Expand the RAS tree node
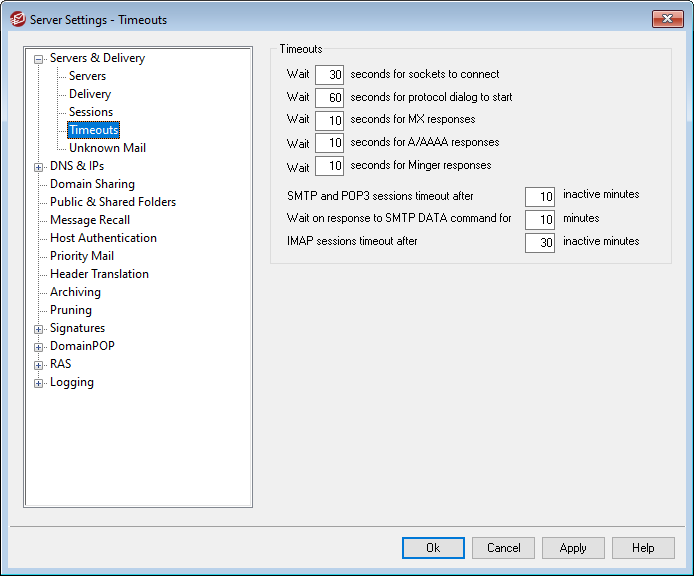The width and height of the screenshot is (694, 576). [39, 365]
